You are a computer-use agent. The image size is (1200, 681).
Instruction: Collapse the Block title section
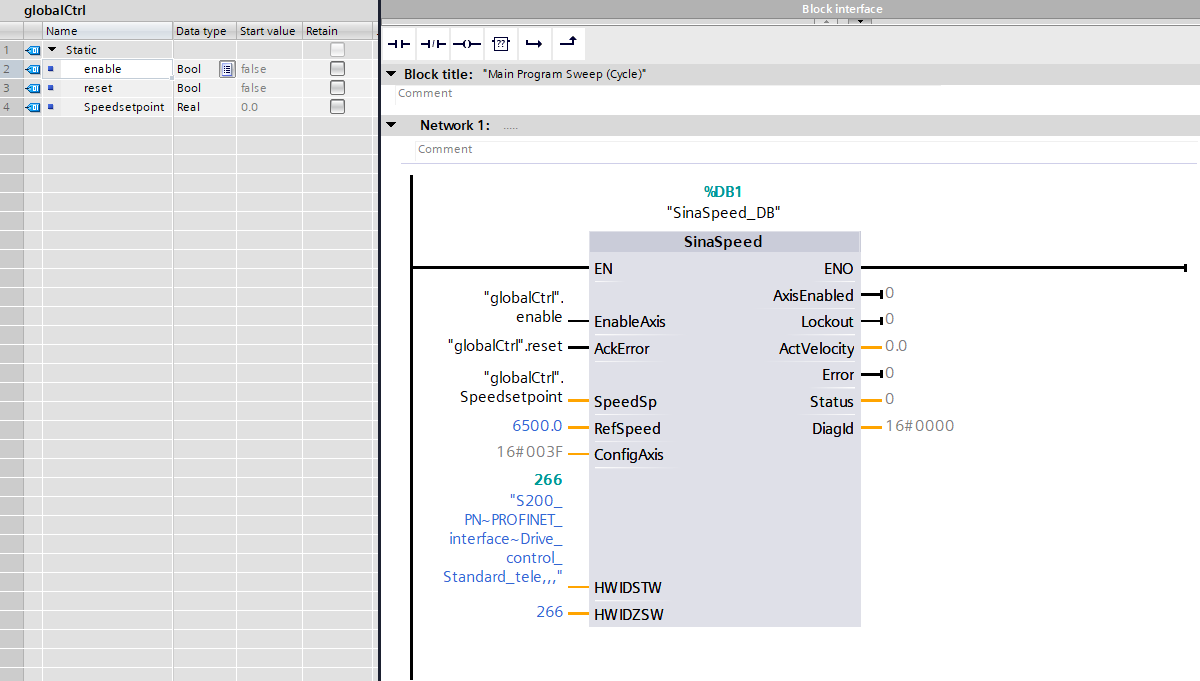click(390, 74)
